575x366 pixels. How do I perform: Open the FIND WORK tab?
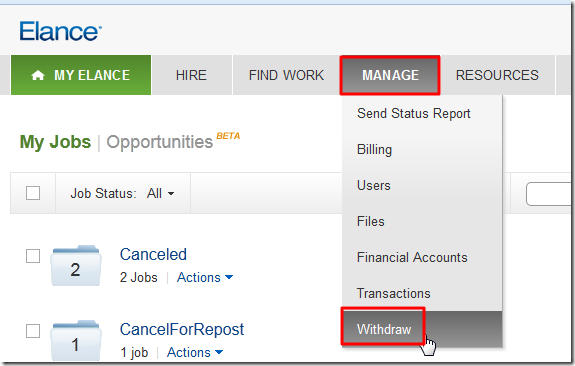pyautogui.click(x=286, y=75)
